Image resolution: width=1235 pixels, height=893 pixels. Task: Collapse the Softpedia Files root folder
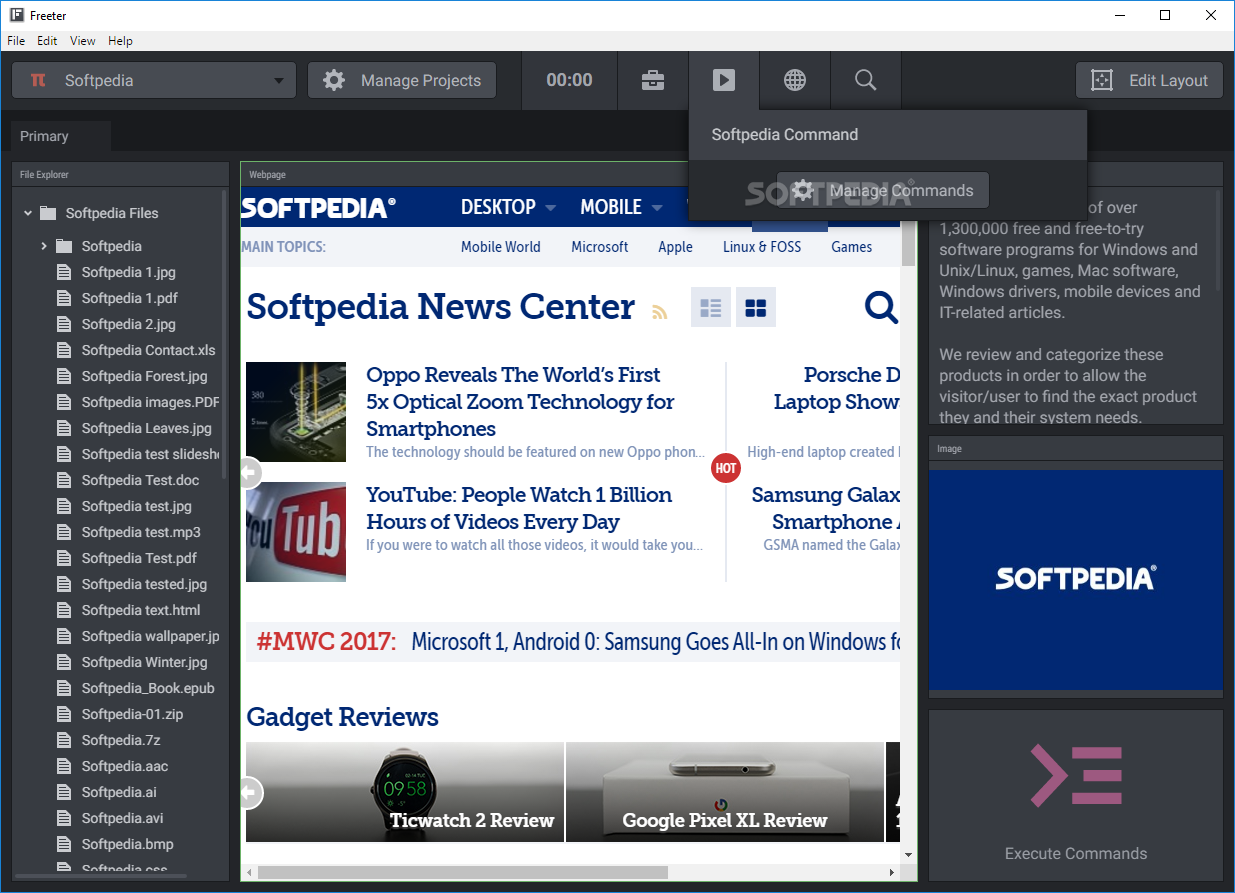click(28, 213)
